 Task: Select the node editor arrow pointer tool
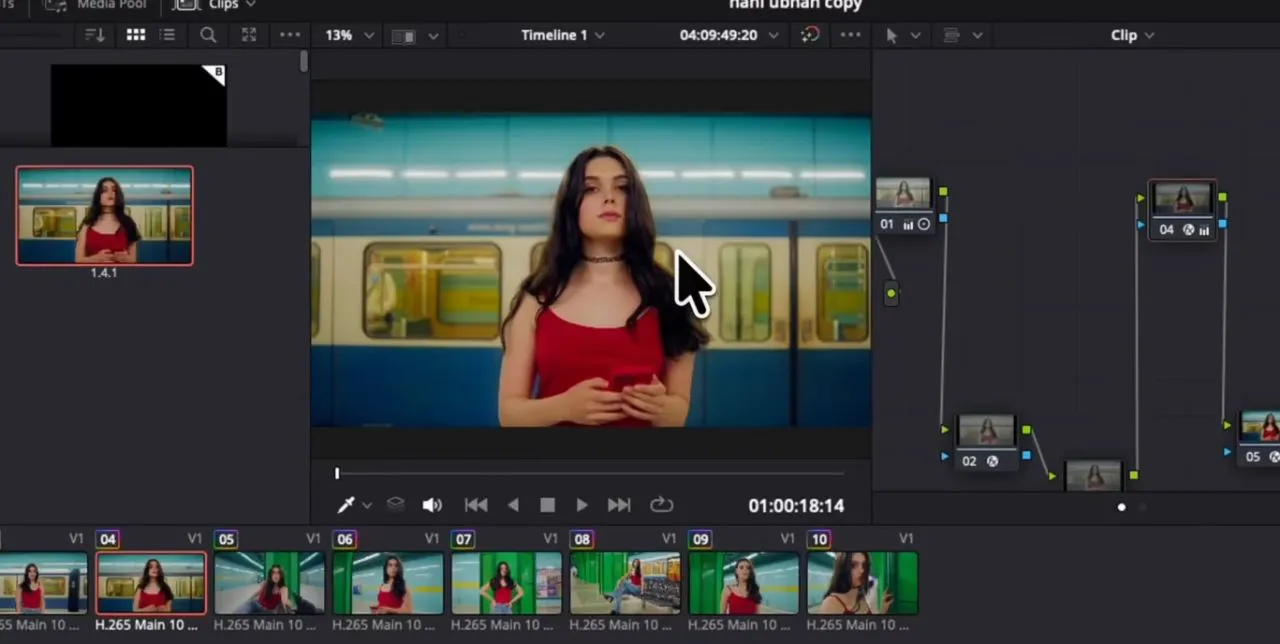click(892, 35)
